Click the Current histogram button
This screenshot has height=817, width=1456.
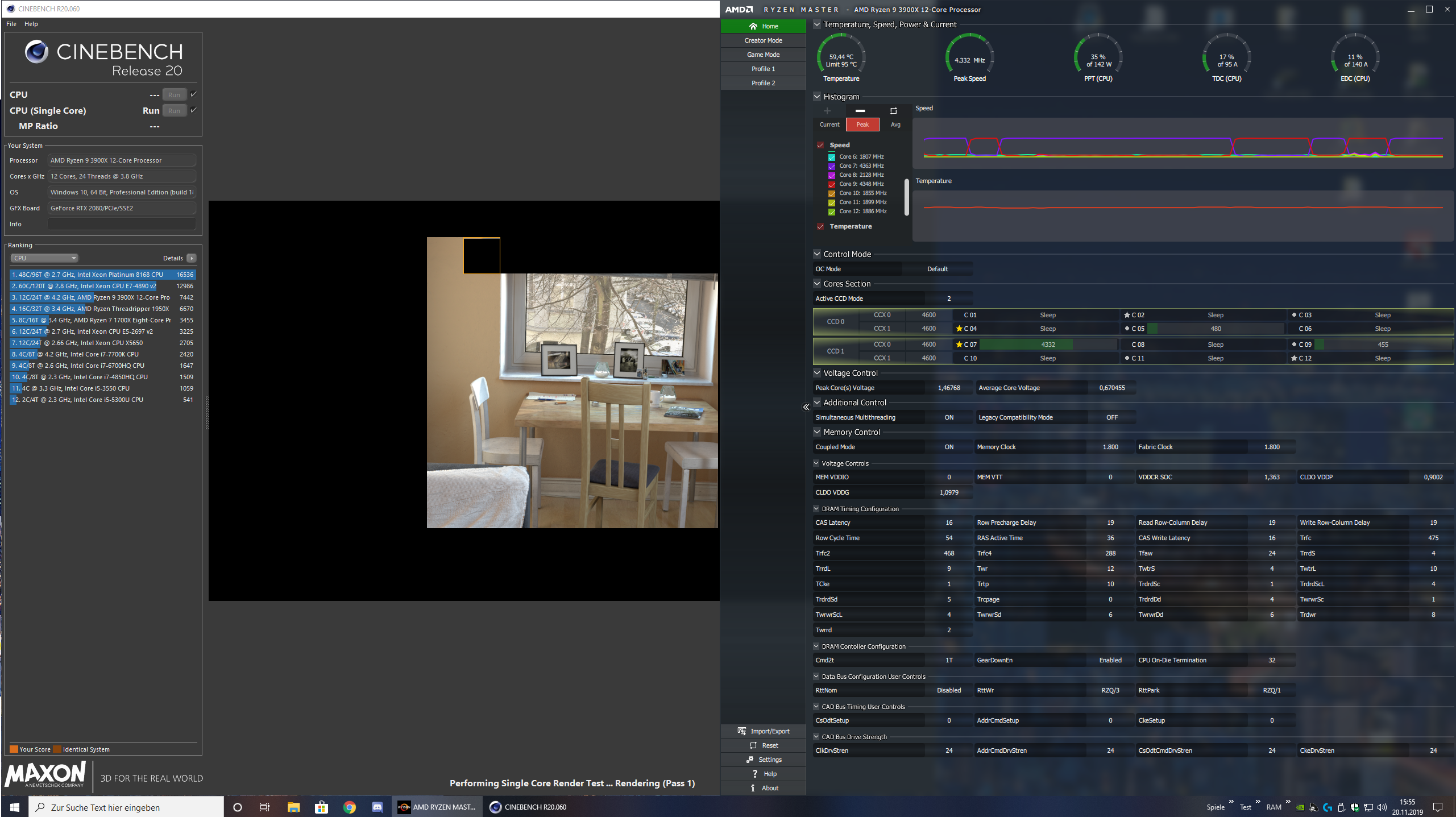829,125
